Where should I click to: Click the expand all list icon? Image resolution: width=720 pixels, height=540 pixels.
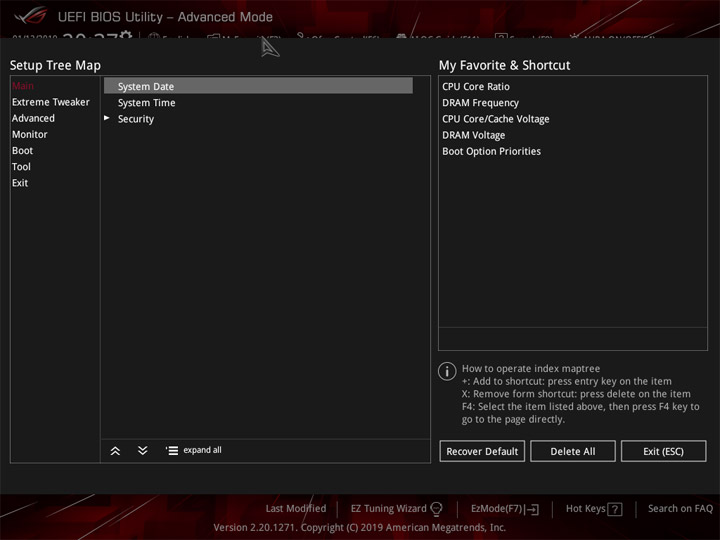(x=172, y=450)
